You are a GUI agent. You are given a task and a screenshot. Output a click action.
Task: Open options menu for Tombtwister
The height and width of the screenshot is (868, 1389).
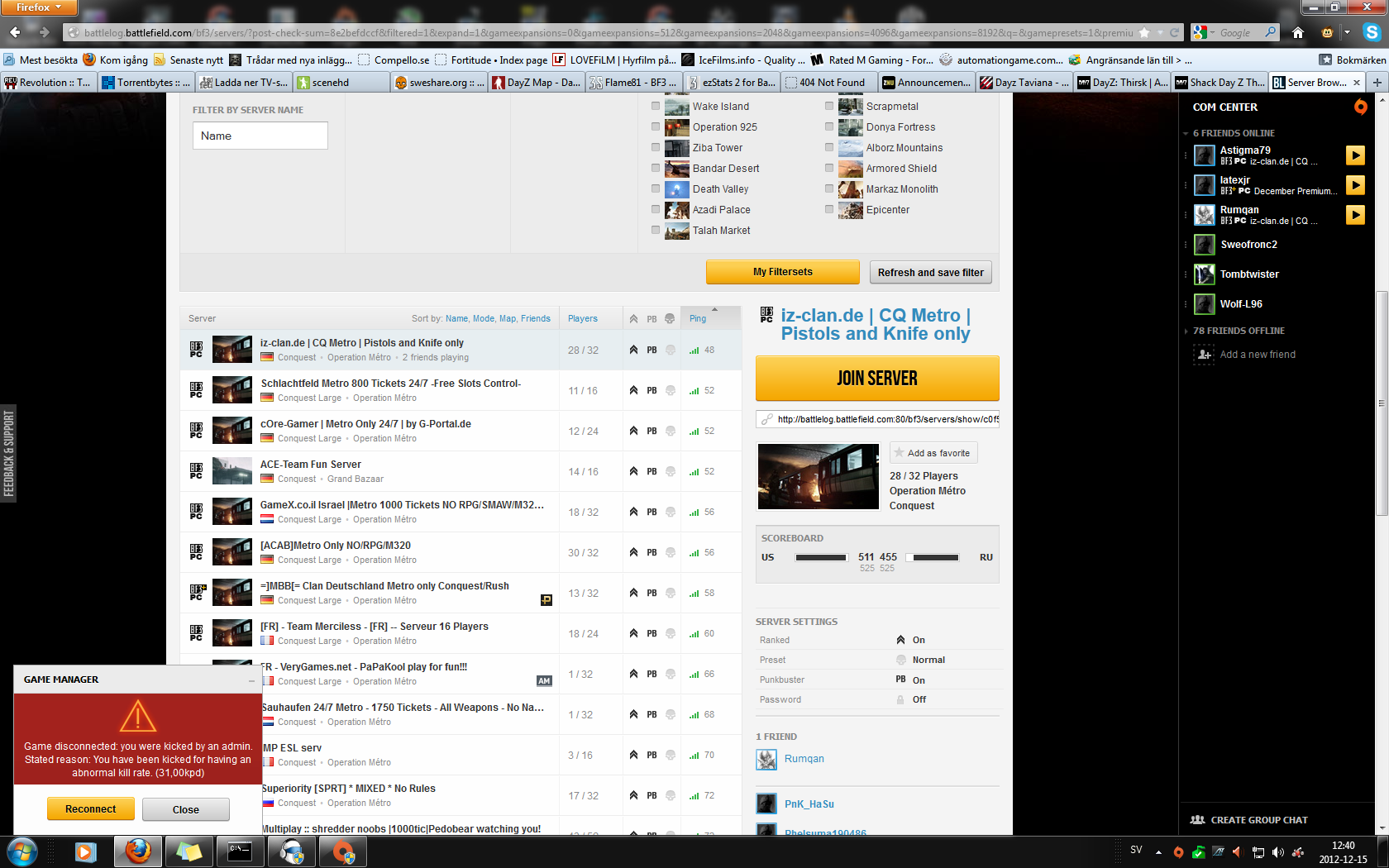[1186, 274]
